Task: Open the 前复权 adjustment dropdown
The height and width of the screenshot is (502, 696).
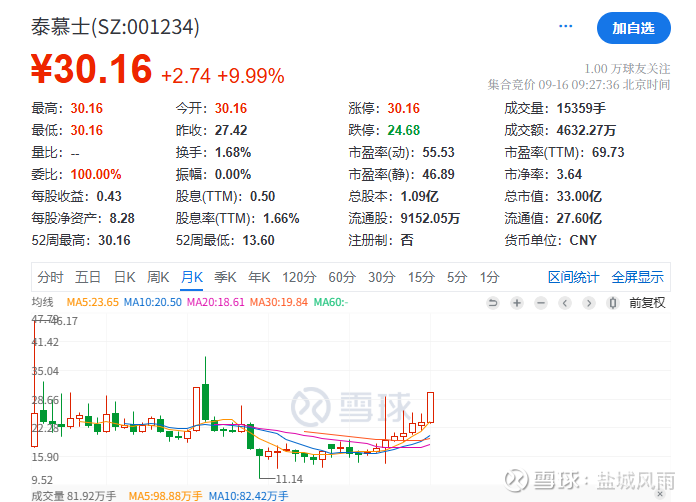Action: [647, 303]
